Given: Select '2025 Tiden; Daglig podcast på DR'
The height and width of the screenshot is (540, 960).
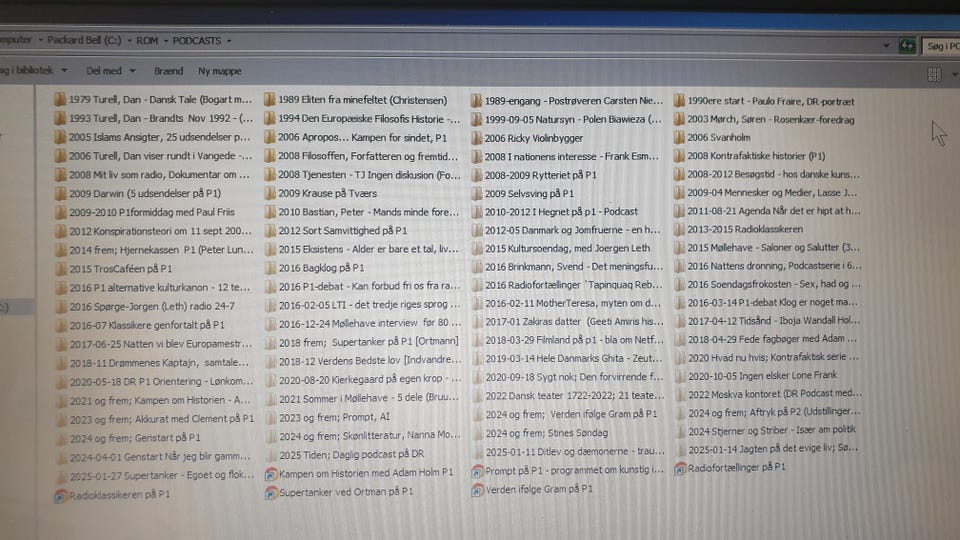Looking at the screenshot, I should pos(345,455).
